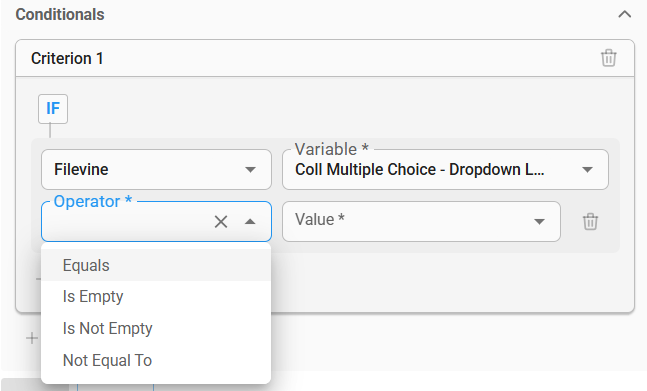Remove the condition row using trash icon
The image size is (647, 391).
590,221
